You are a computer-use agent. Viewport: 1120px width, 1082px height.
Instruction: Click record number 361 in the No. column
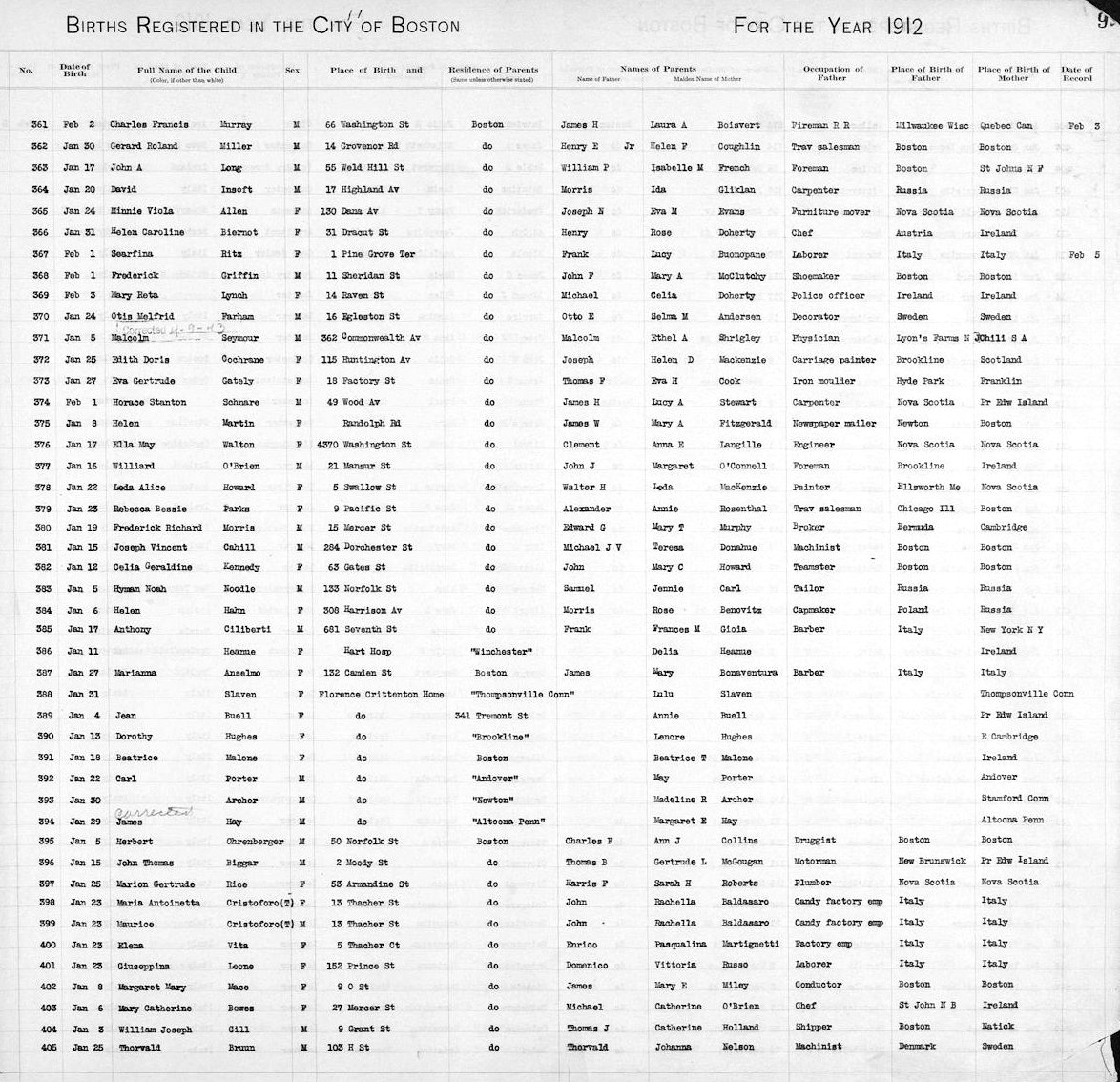[40, 125]
